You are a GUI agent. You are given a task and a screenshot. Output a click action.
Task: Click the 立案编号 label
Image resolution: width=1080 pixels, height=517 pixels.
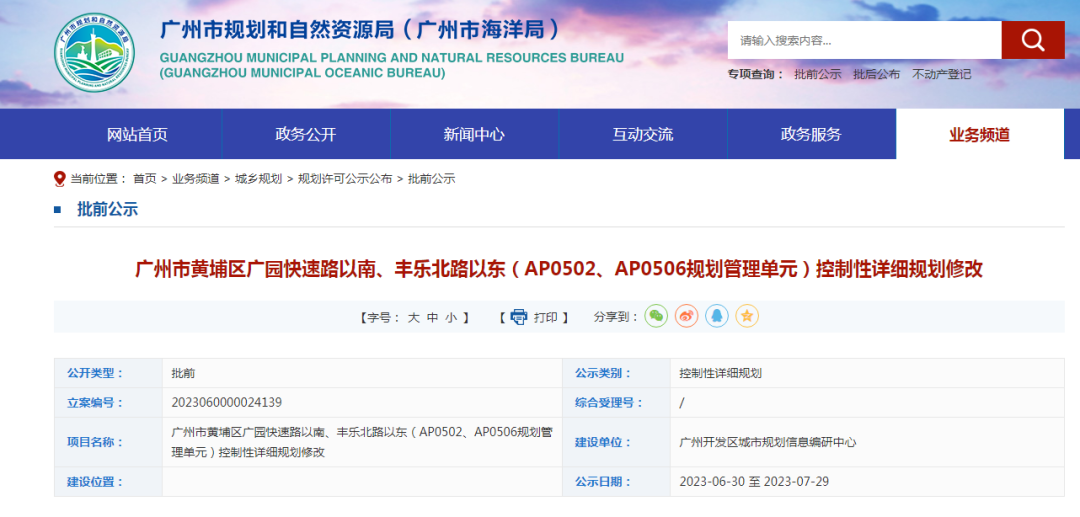click(x=95, y=403)
